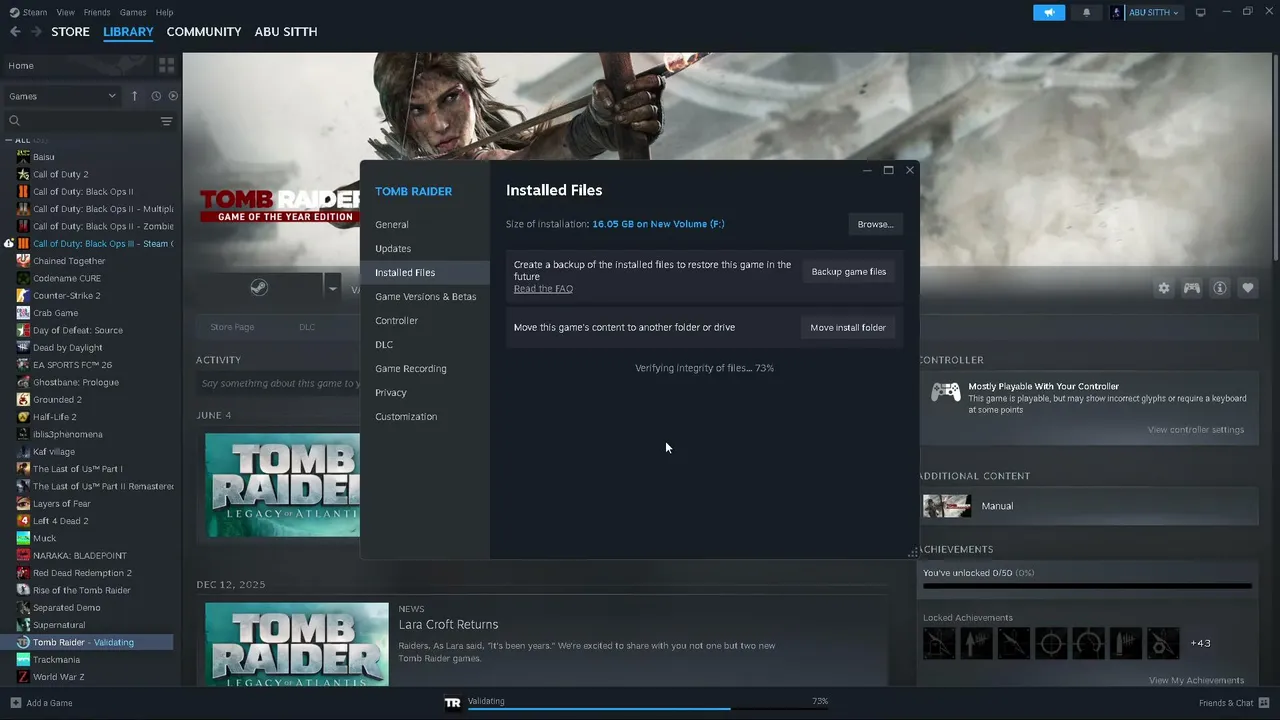Select Counter-Strike 2 in library list
This screenshot has height=720, width=1280.
[67, 296]
